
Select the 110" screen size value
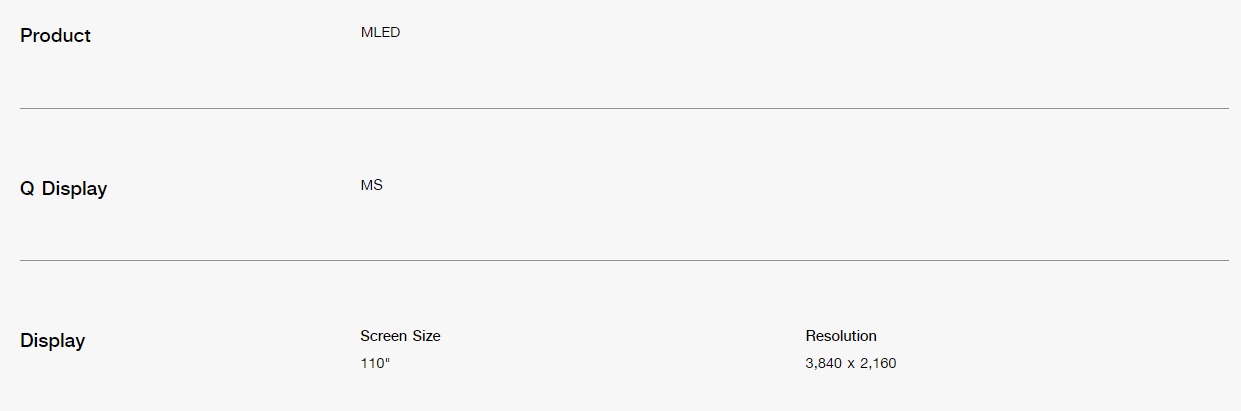(375, 363)
